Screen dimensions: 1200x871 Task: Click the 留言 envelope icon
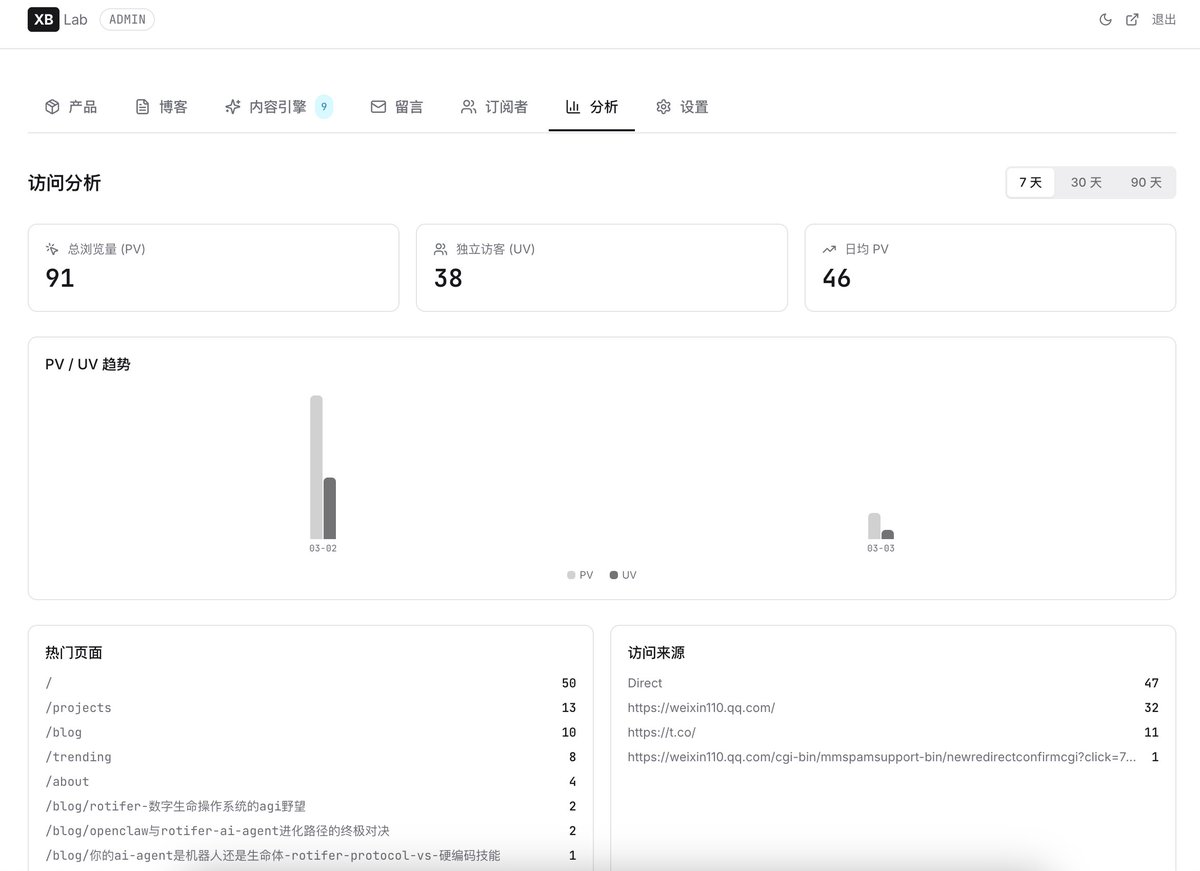coord(378,106)
